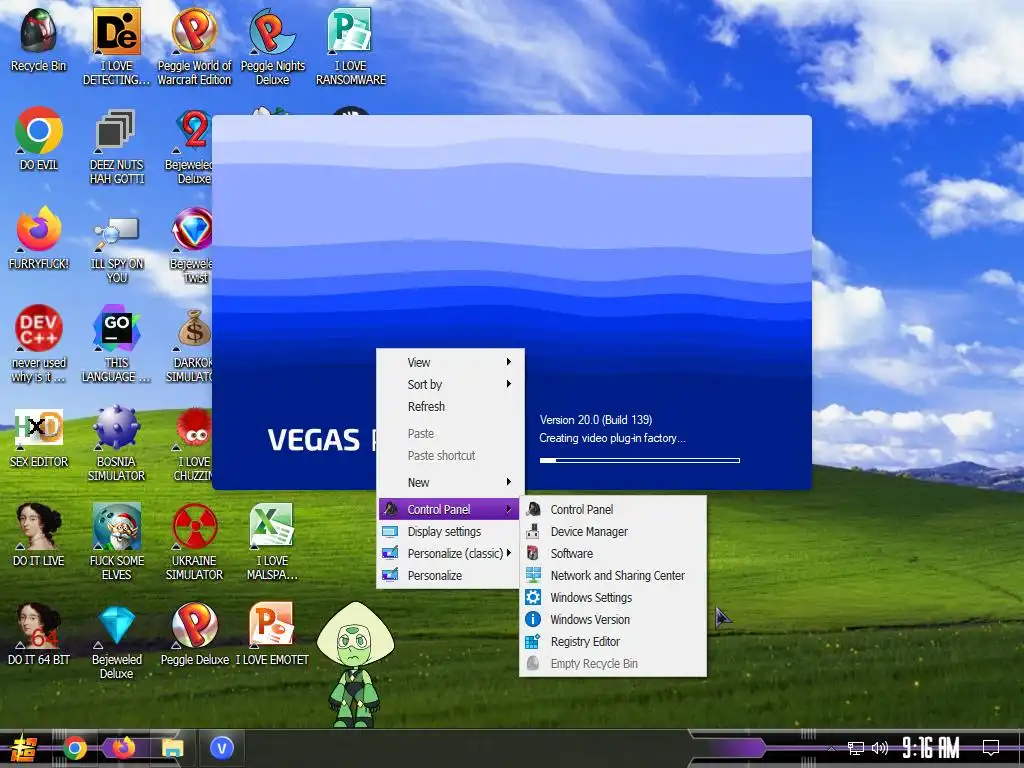Click the Creating video plug-in factory text
The image size is (1024, 768).
click(x=612, y=438)
